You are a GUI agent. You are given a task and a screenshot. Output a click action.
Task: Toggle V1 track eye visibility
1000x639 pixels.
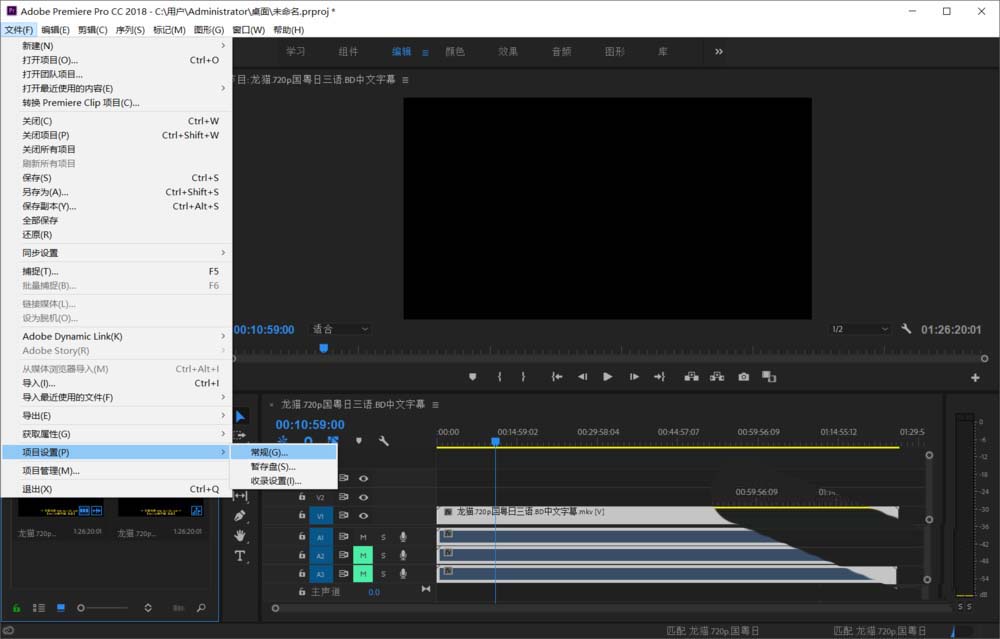click(363, 516)
